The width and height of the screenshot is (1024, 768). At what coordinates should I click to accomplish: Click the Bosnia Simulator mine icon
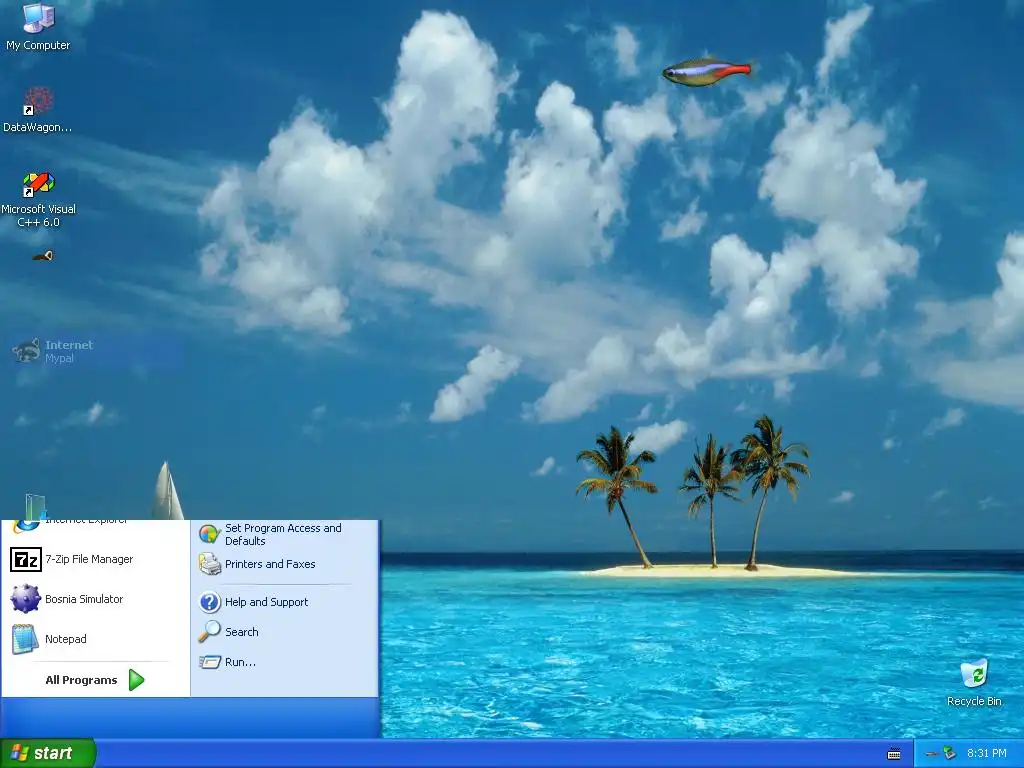point(26,599)
